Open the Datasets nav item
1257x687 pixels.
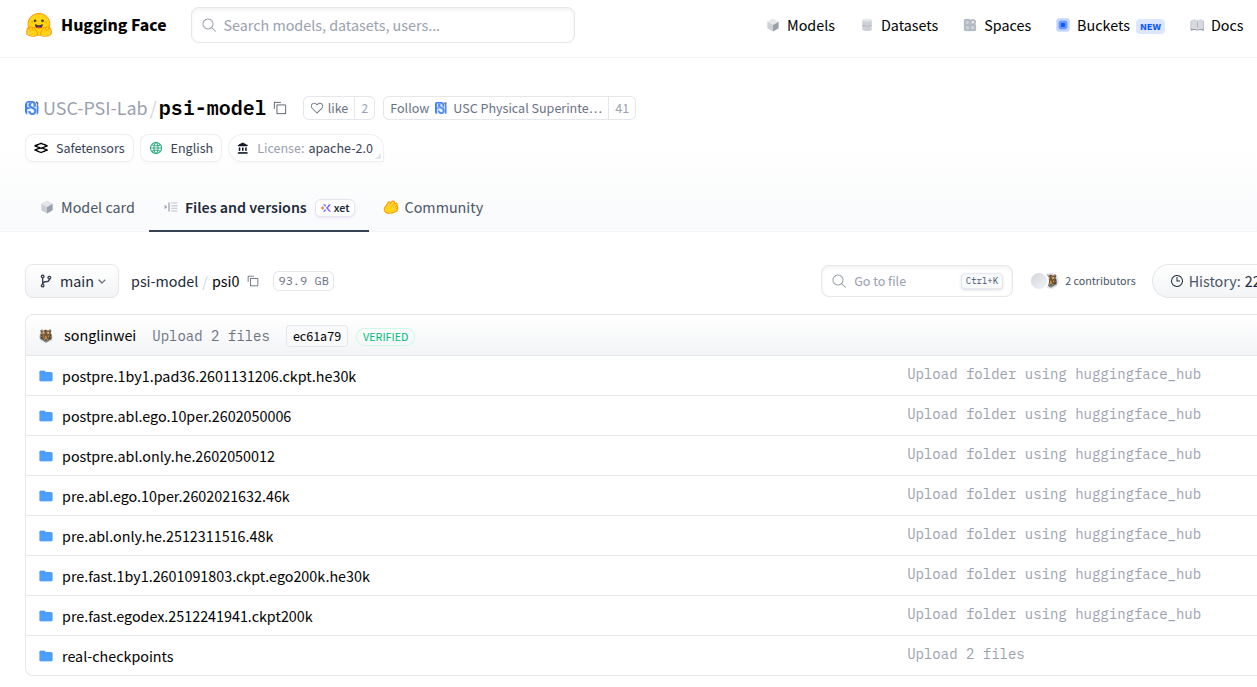(899, 26)
